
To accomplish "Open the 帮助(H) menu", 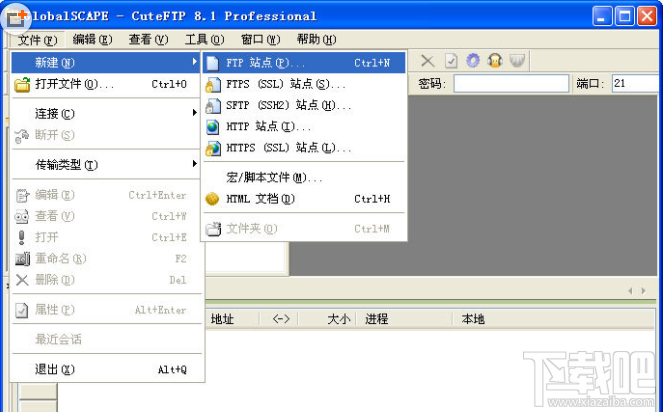I will (316, 40).
